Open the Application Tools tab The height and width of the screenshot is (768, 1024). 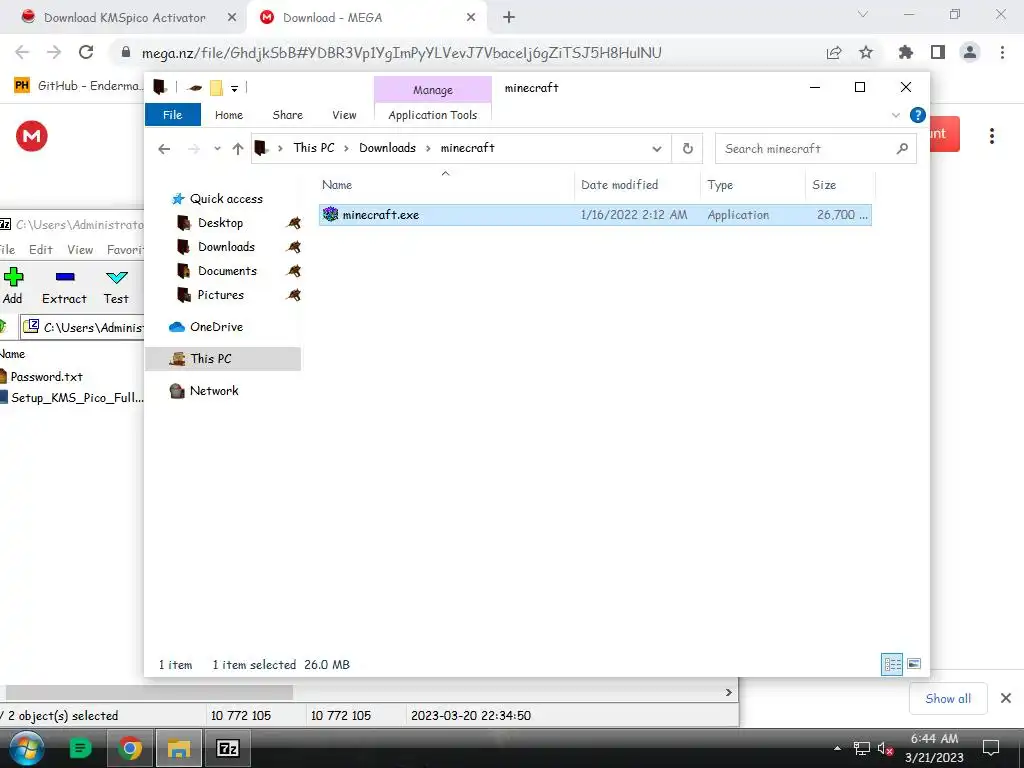tap(432, 115)
